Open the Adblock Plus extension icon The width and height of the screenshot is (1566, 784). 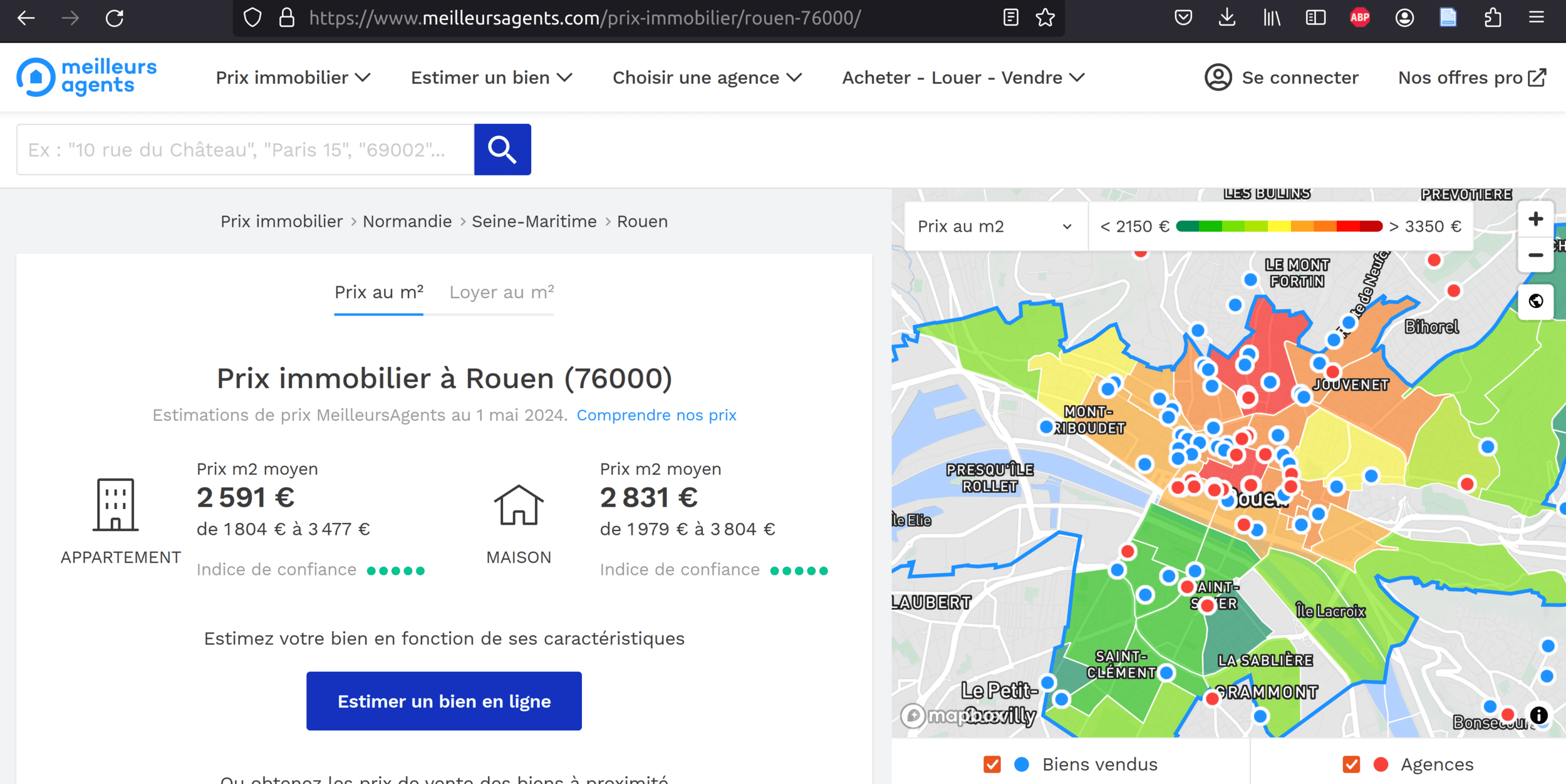(x=1359, y=18)
